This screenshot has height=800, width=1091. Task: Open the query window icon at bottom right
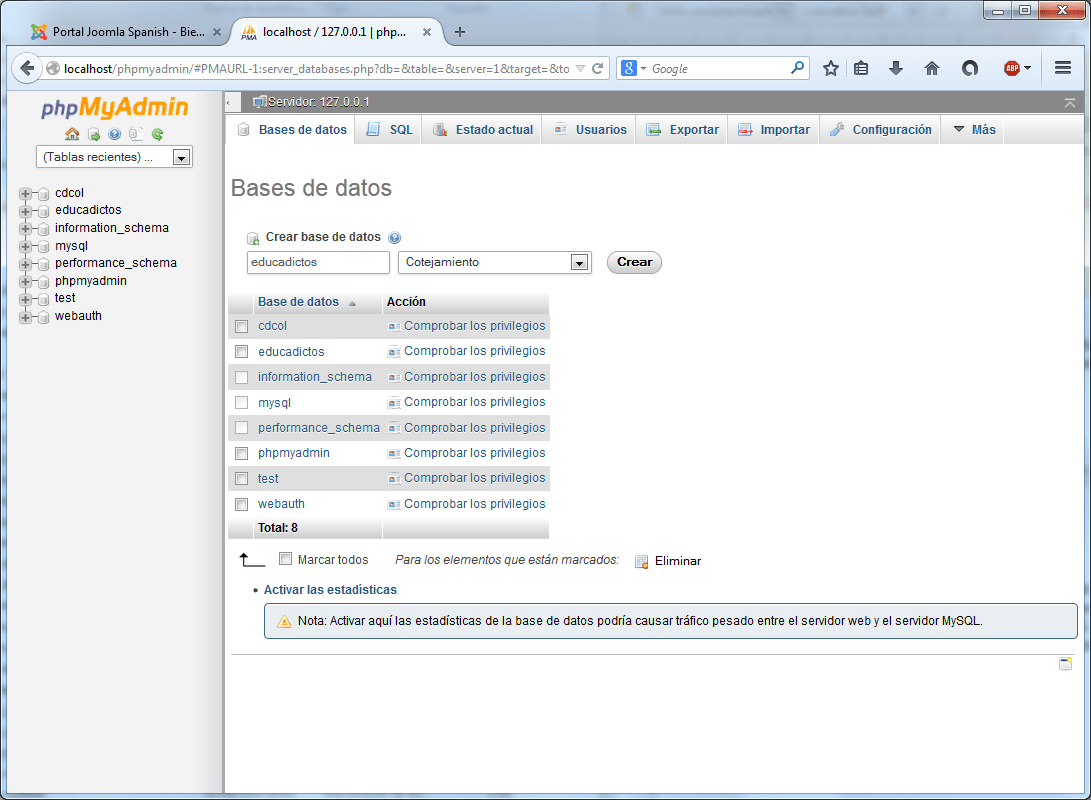pos(1065,664)
